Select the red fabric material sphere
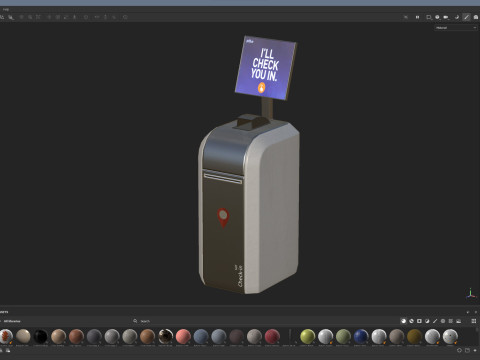Image resolution: width=480 pixels, height=360 pixels. click(x=272, y=336)
